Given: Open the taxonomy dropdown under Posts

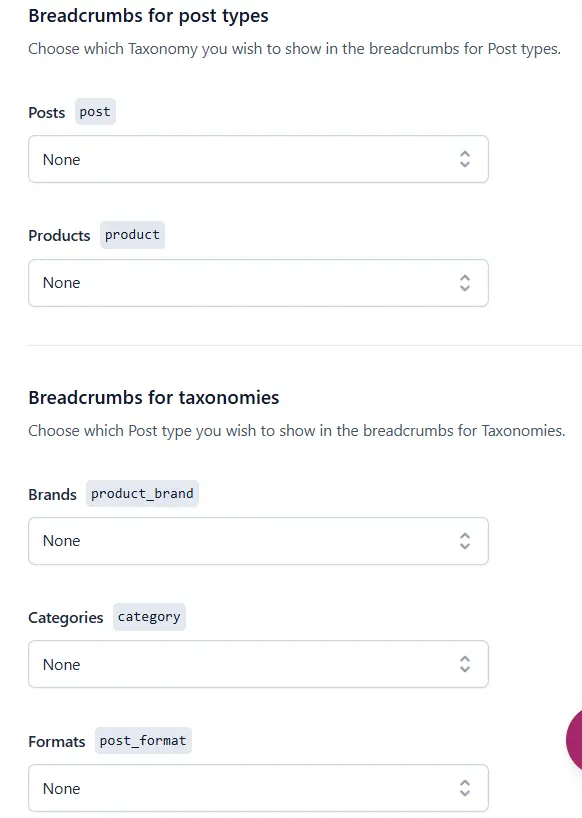Looking at the screenshot, I should click(x=258, y=159).
